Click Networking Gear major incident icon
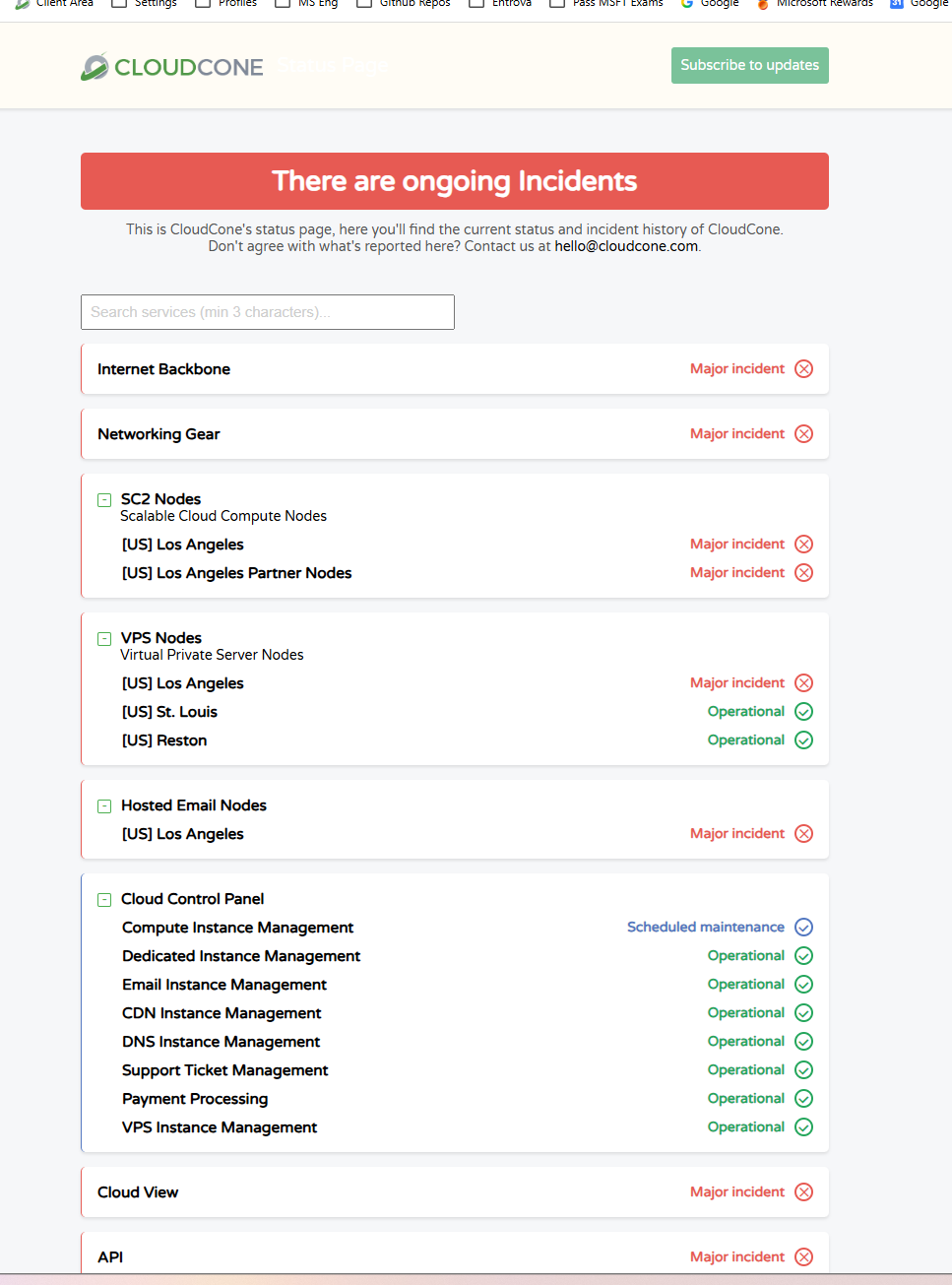Image resolution: width=952 pixels, height=1285 pixels. pos(804,434)
